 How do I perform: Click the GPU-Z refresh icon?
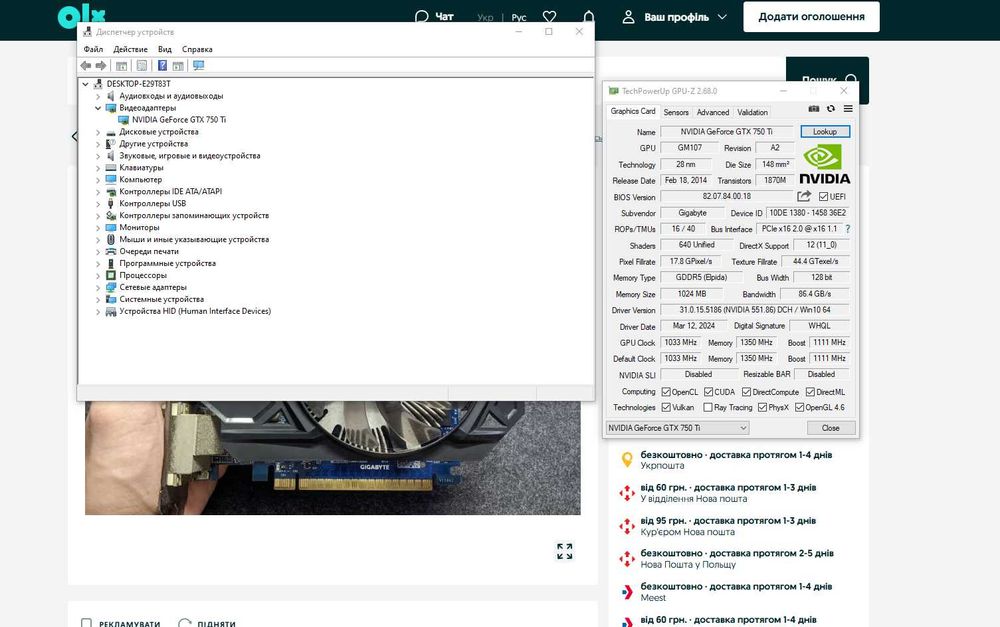(831, 109)
